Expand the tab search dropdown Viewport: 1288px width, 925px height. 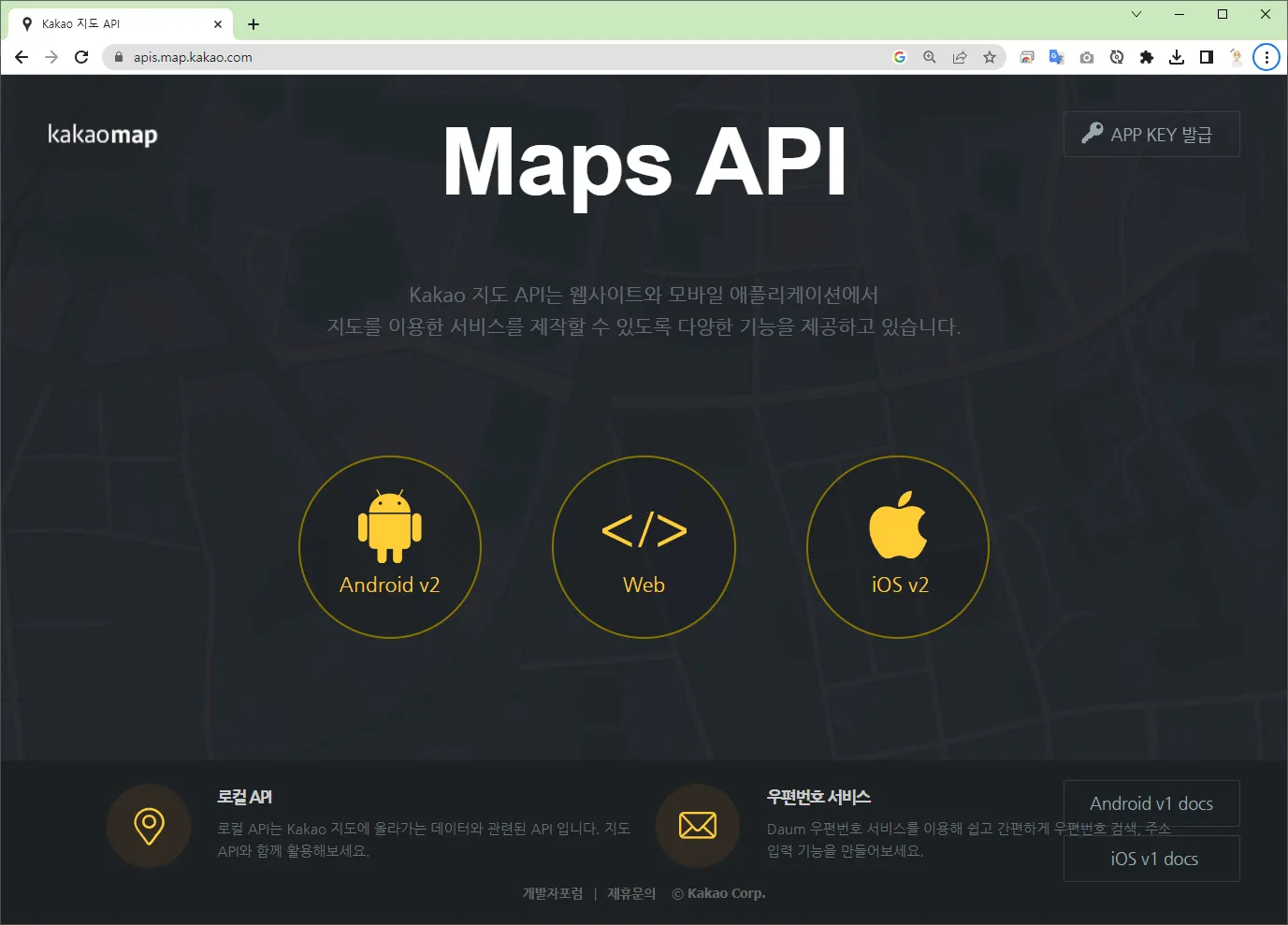click(x=1136, y=14)
